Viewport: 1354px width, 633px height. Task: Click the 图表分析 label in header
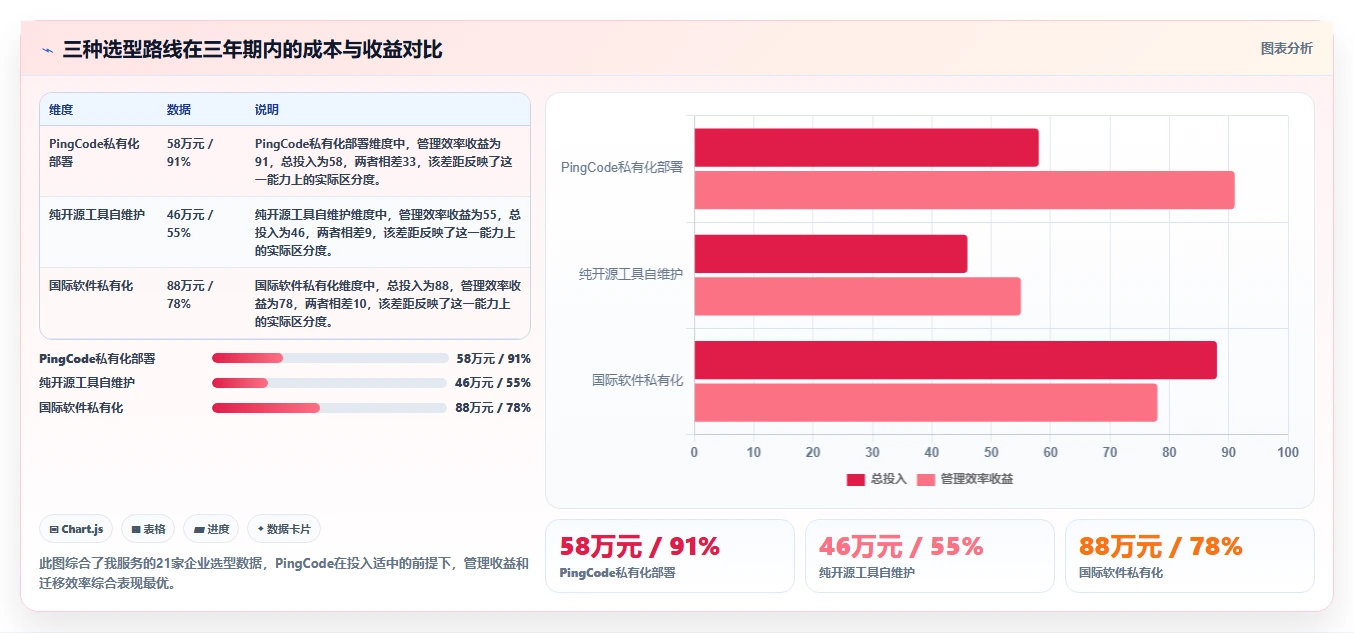point(1286,48)
